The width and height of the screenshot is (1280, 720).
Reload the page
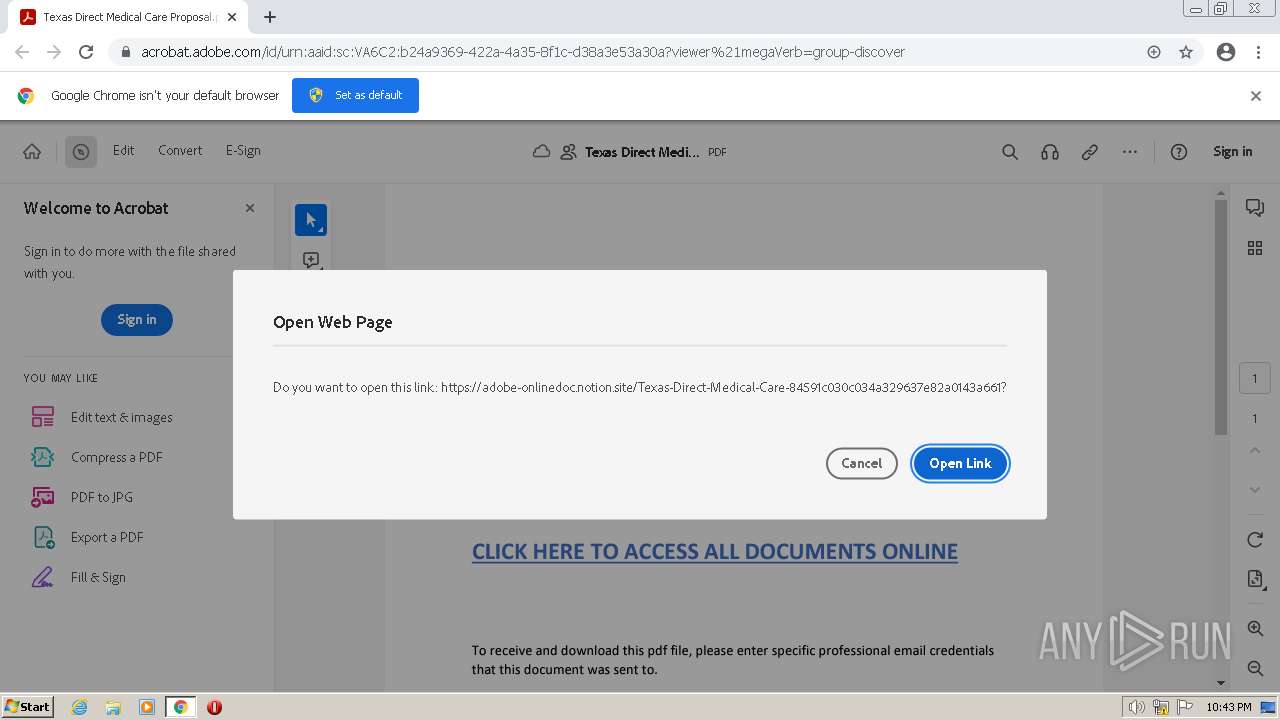(x=86, y=52)
